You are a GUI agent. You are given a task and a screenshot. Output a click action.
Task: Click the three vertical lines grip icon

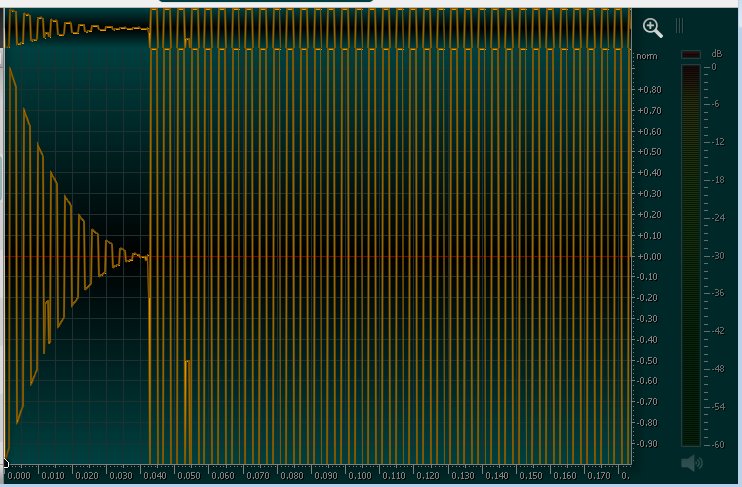[x=679, y=26]
